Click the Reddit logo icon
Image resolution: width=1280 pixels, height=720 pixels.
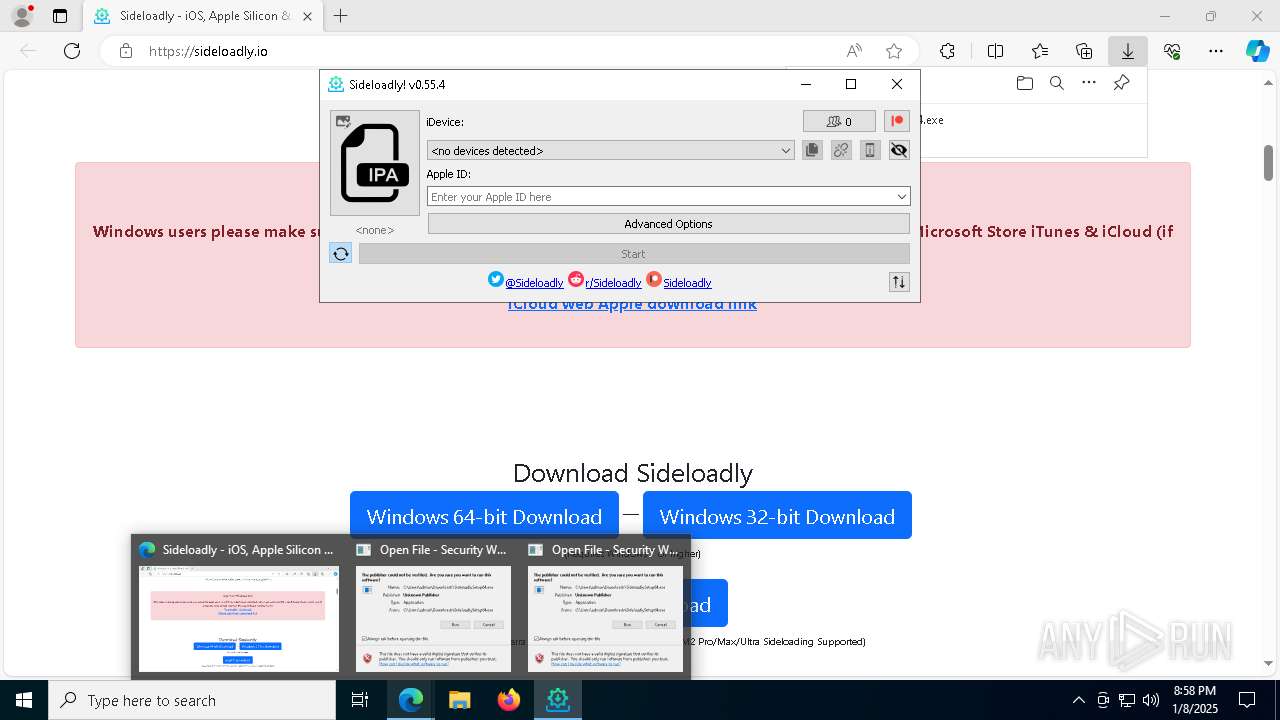point(575,279)
